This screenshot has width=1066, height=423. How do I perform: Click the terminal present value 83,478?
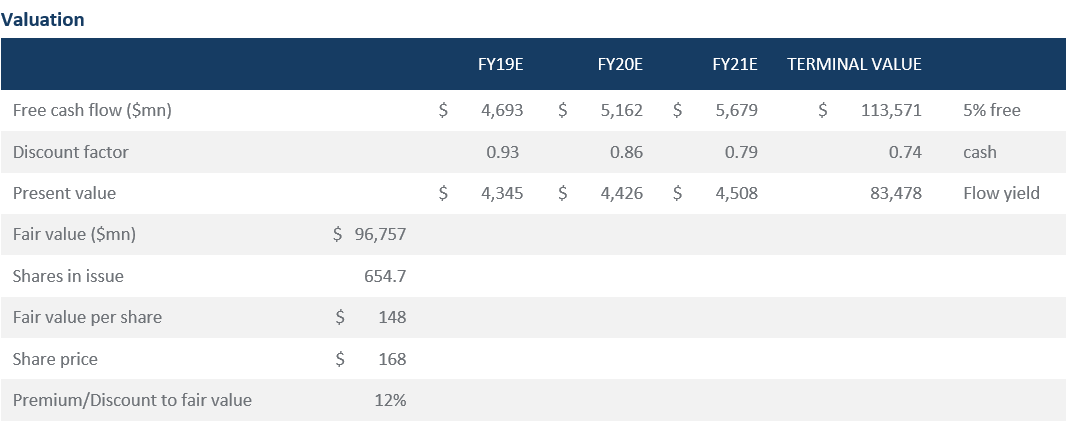(x=896, y=194)
